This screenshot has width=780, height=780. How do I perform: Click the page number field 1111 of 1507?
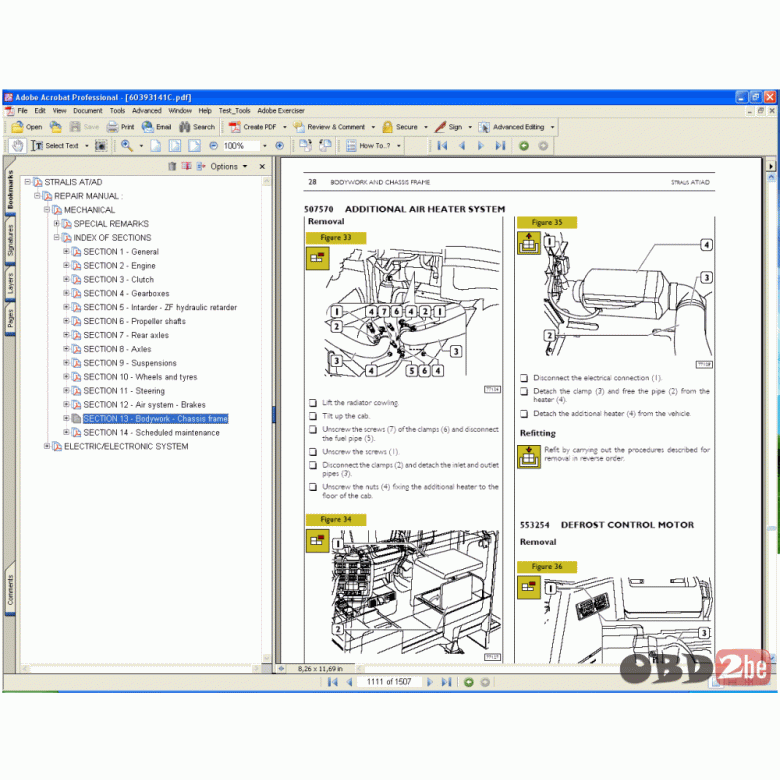(389, 682)
